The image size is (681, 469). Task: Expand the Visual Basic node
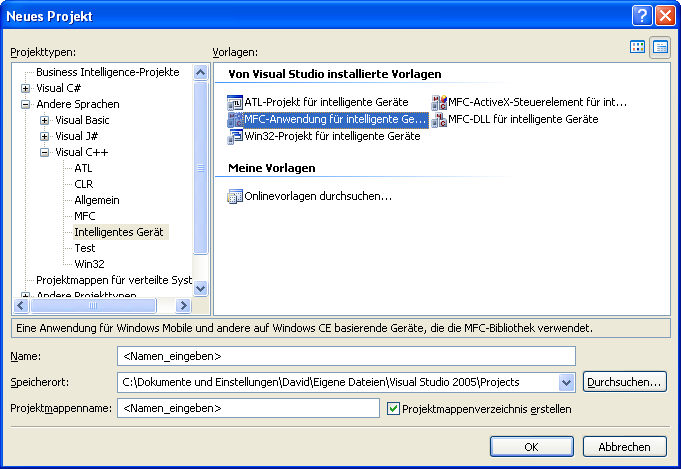coord(44,120)
